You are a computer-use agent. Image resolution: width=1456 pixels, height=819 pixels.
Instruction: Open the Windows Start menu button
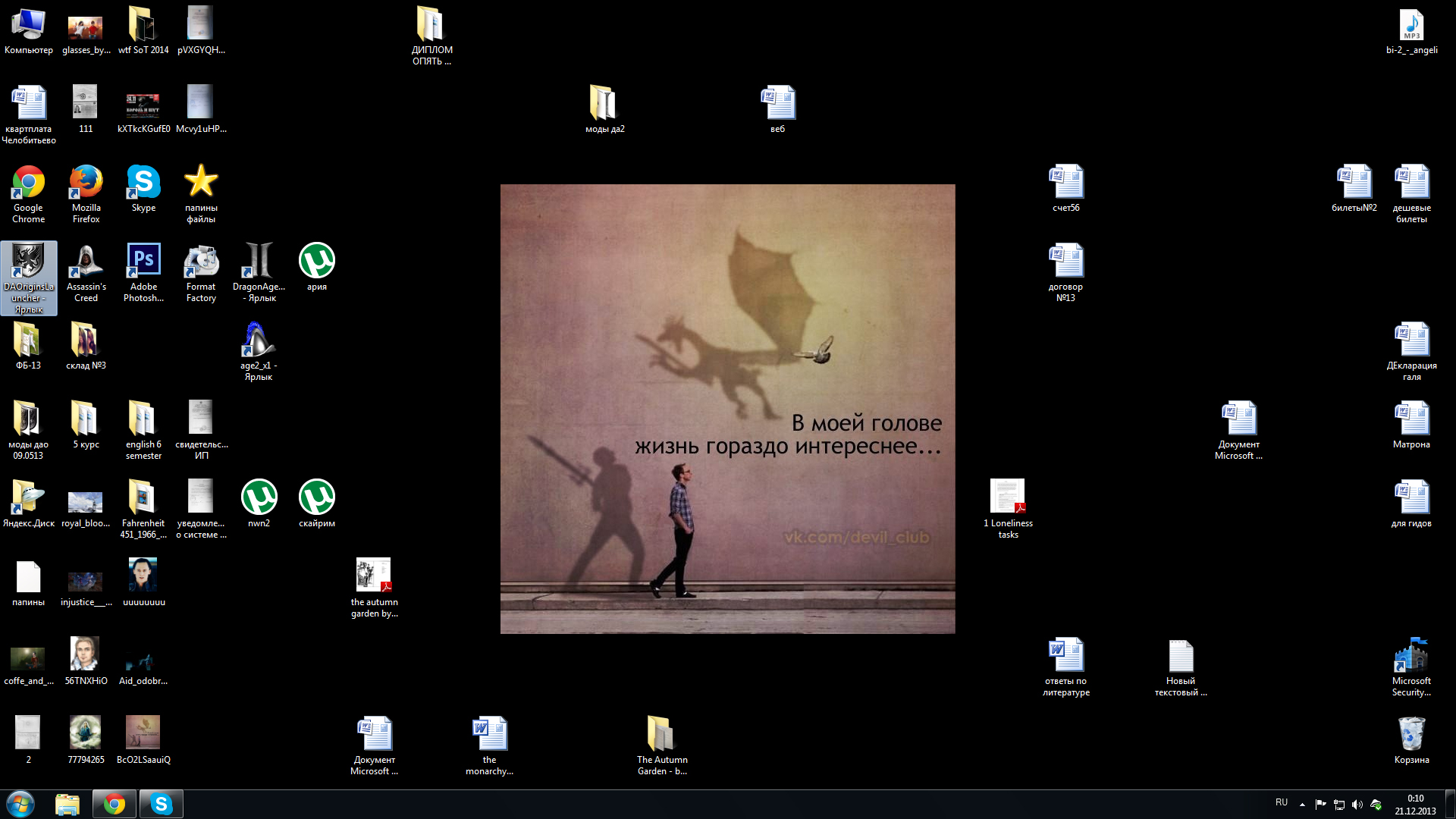point(20,804)
